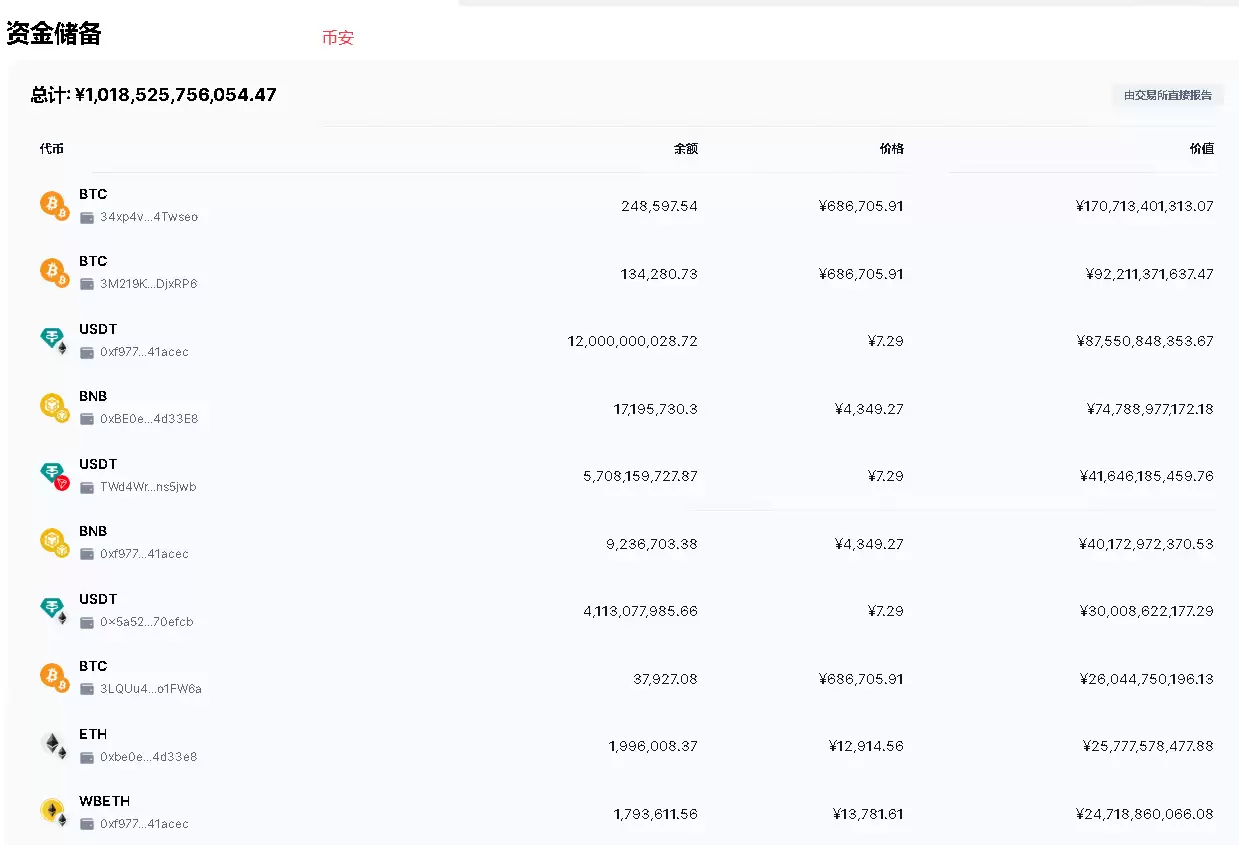Click the USDT icon with Tron badge
1239x845 pixels.
pyautogui.click(x=53, y=475)
